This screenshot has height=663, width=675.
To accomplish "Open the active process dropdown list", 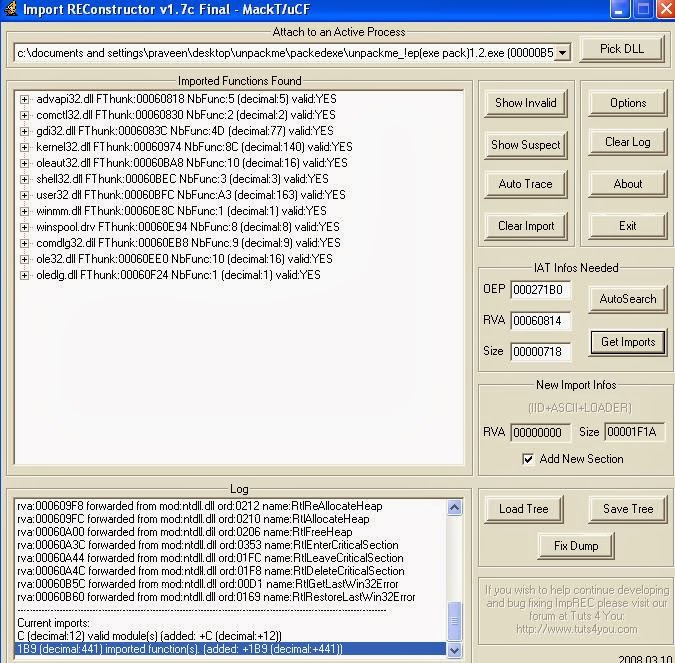I will (x=562, y=53).
